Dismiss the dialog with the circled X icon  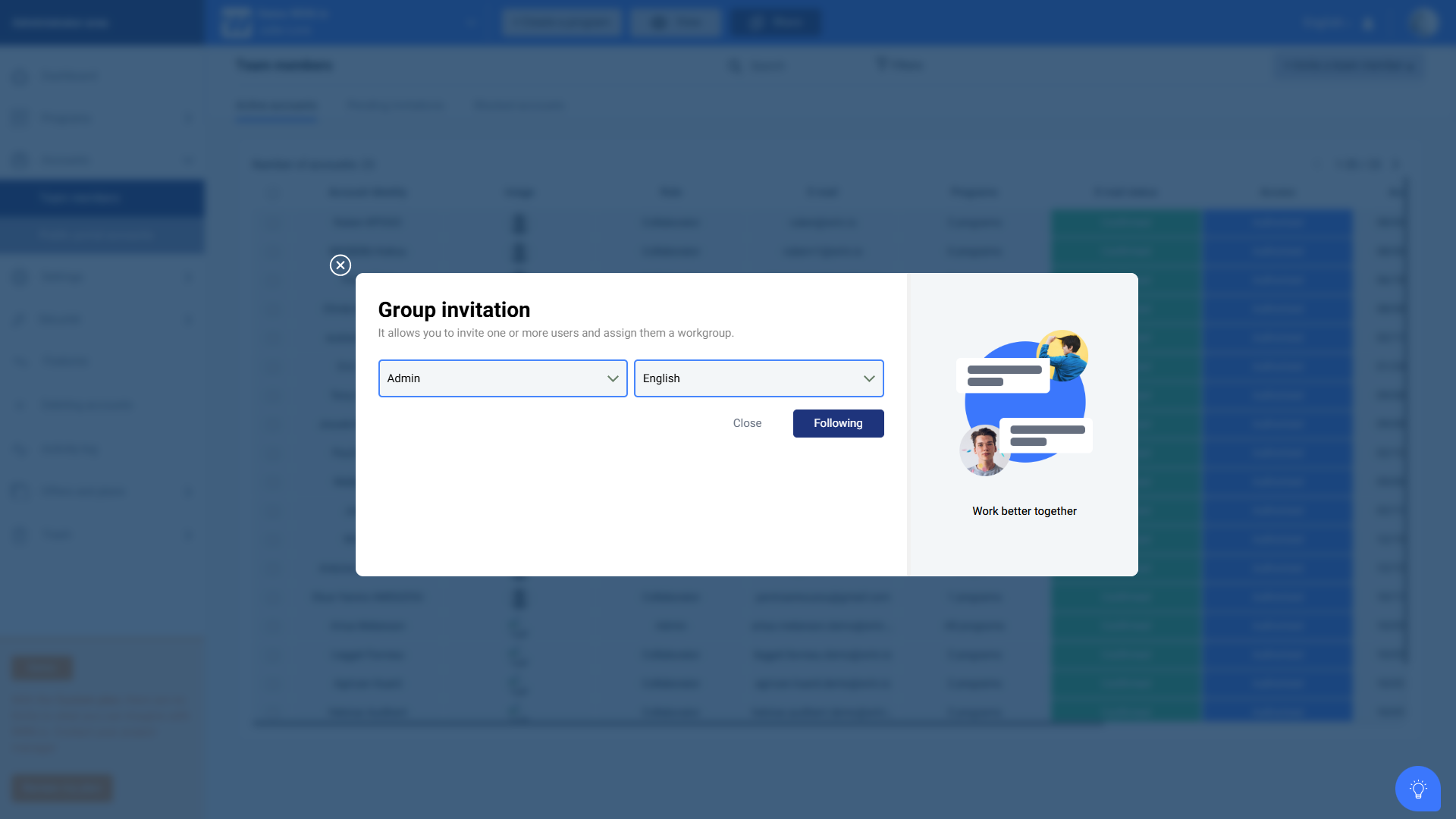340,265
